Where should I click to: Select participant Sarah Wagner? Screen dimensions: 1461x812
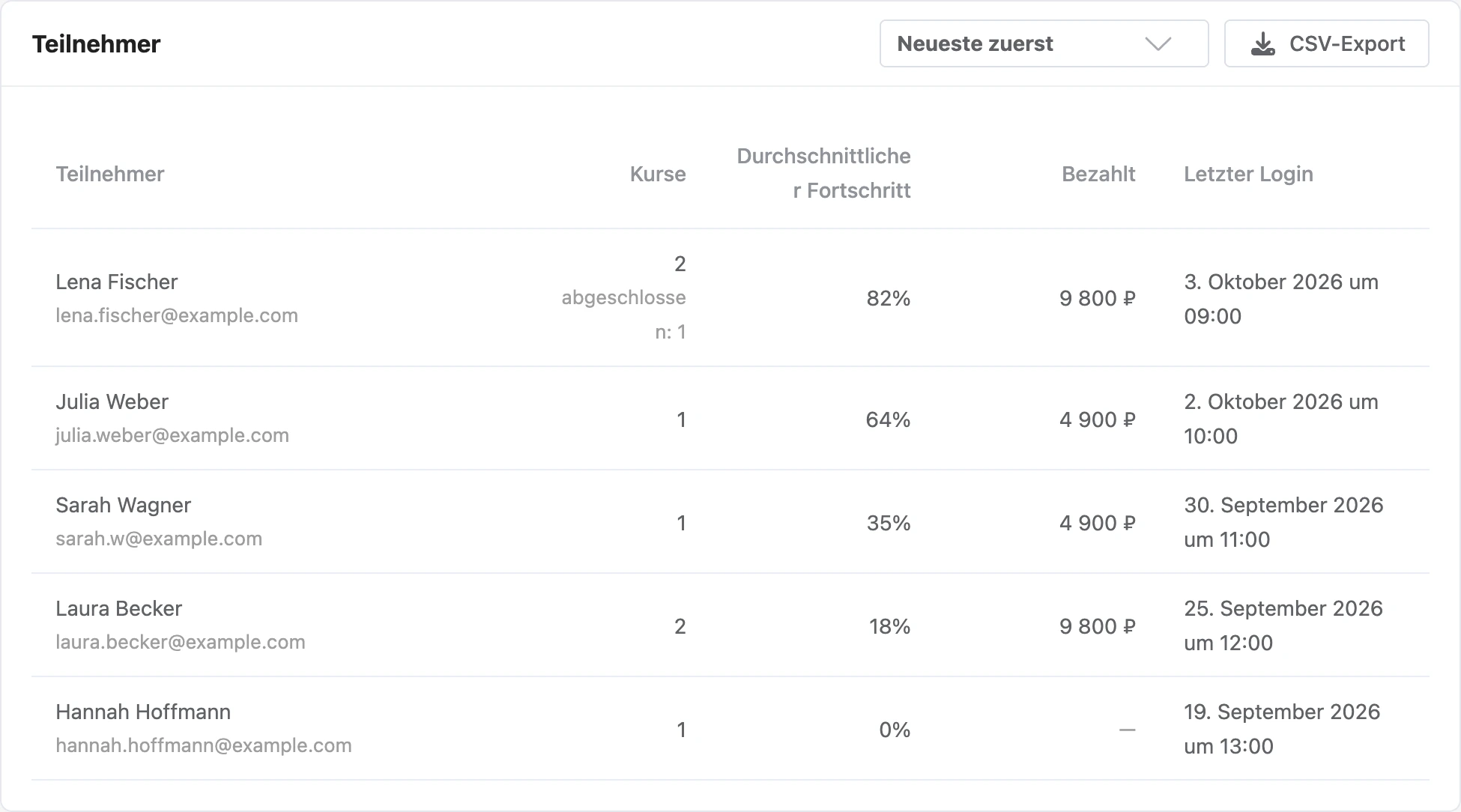124,505
